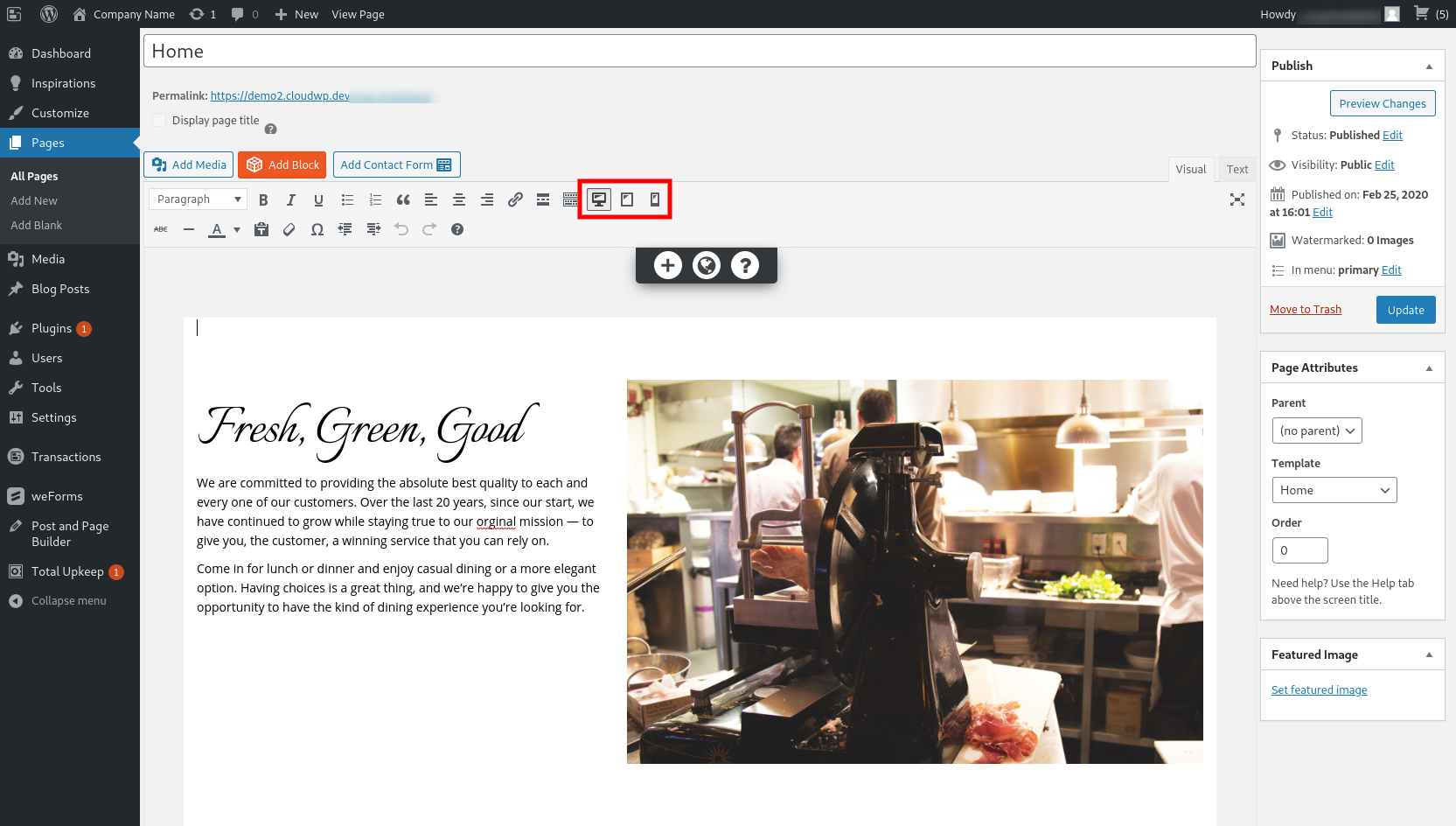Open the Template dropdown showing Home
Viewport: 1456px width, 826px height.
tap(1334, 490)
